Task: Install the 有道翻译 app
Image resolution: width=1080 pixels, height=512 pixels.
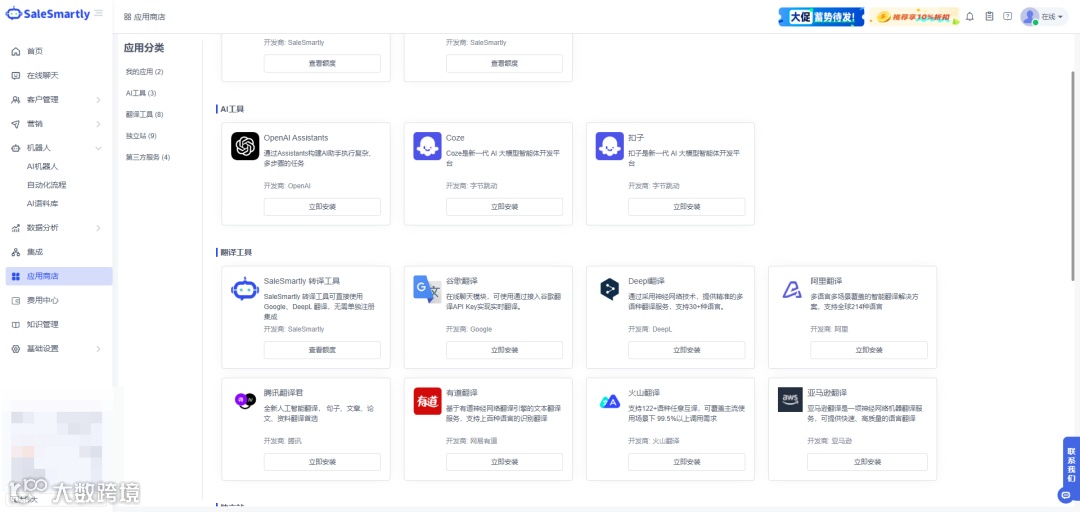Action: (504, 462)
